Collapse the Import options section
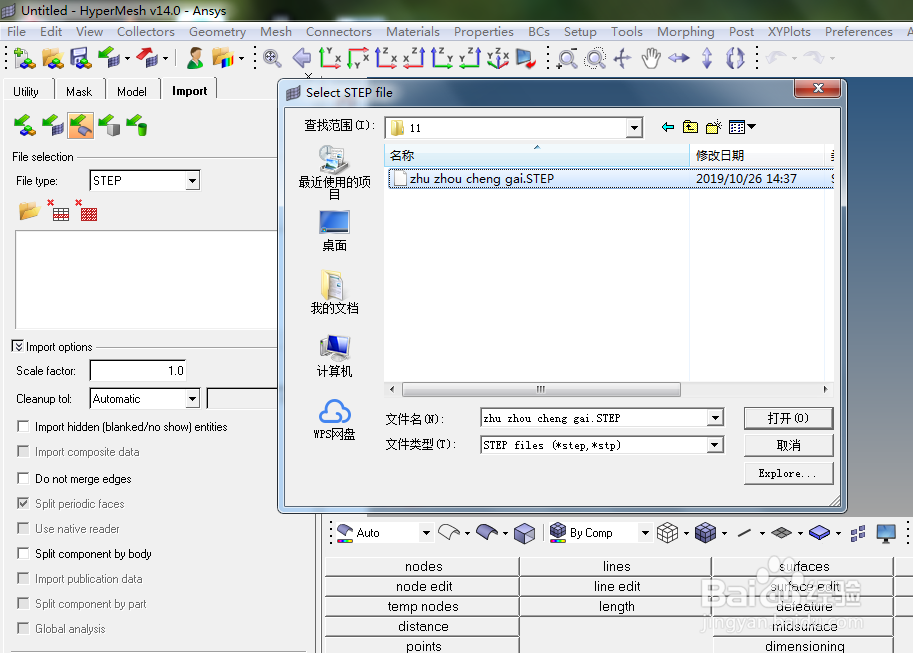Screen dimensions: 913x653 point(17,347)
